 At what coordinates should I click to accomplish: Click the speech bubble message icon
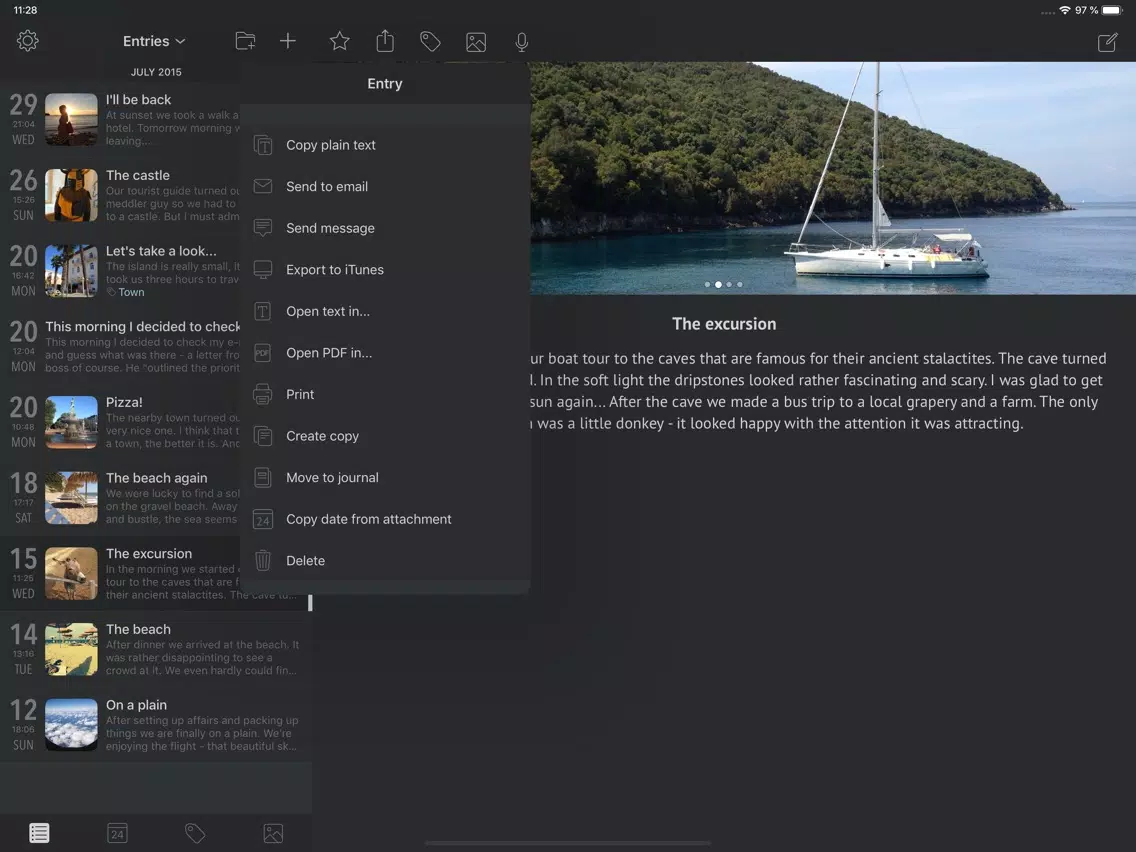click(263, 228)
